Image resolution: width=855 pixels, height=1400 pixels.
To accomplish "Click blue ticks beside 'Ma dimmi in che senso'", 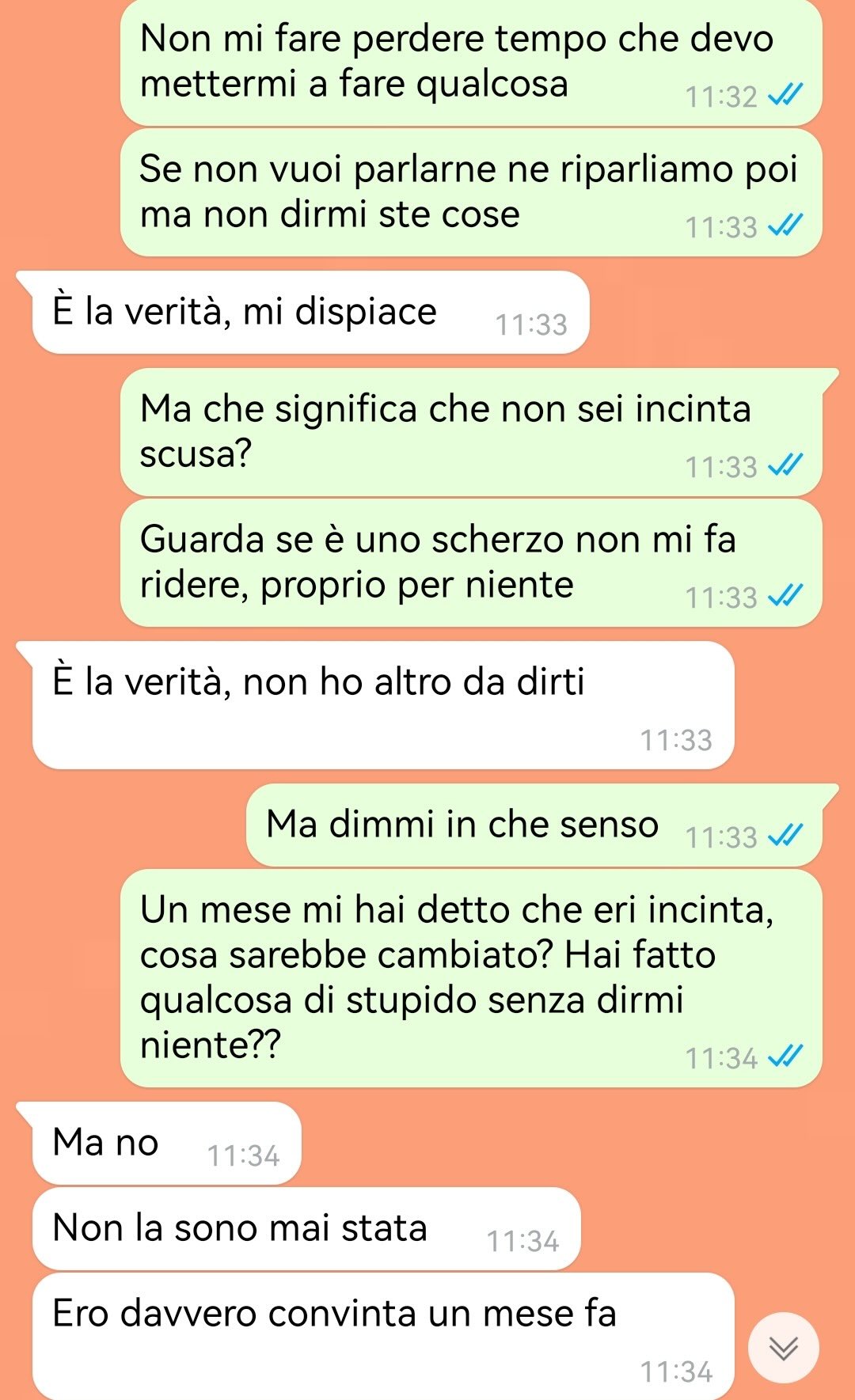I will (x=786, y=836).
